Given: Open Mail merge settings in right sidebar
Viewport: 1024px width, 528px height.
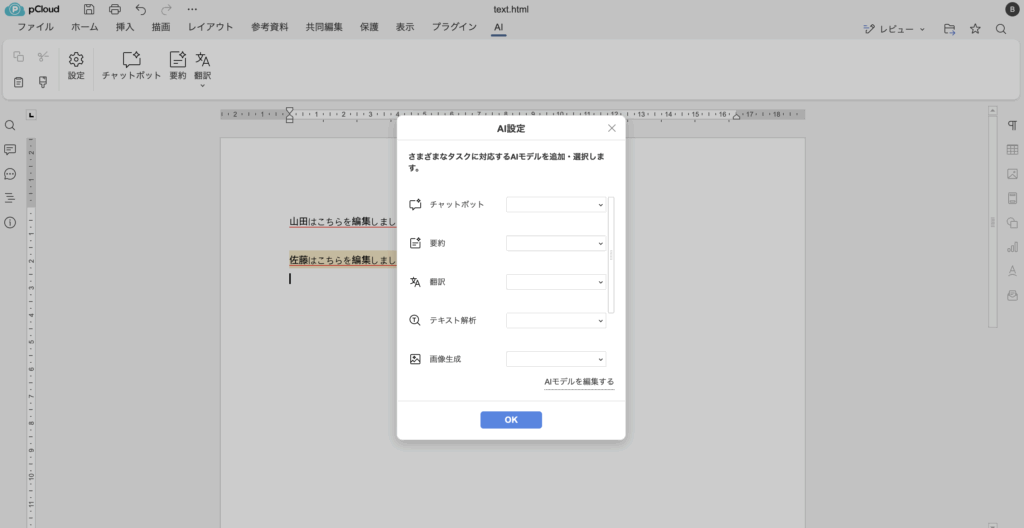Looking at the screenshot, I should [1012, 296].
